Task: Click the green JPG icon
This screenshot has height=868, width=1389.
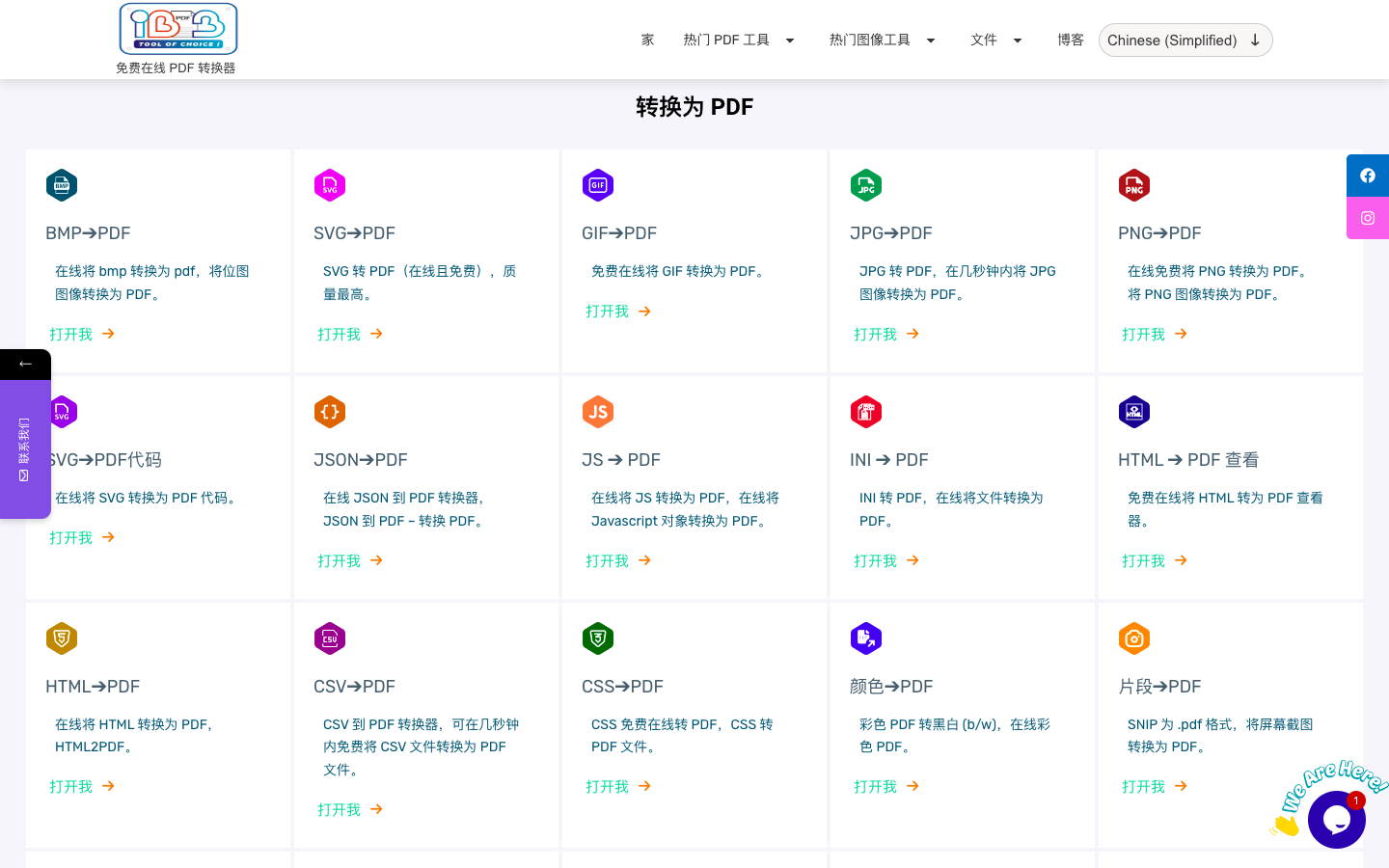Action: [x=866, y=185]
